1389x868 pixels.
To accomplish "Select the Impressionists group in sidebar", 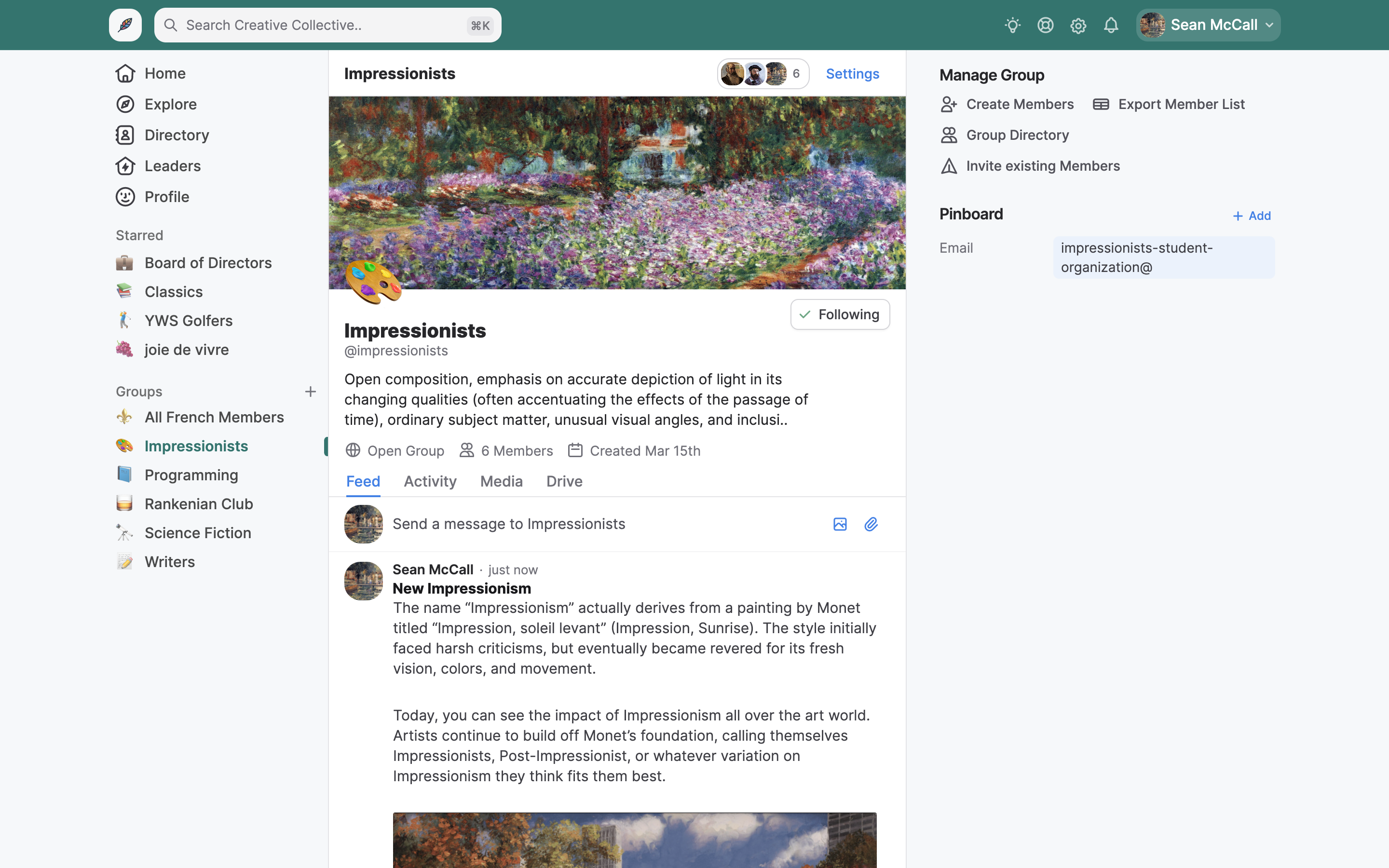I will [x=196, y=446].
